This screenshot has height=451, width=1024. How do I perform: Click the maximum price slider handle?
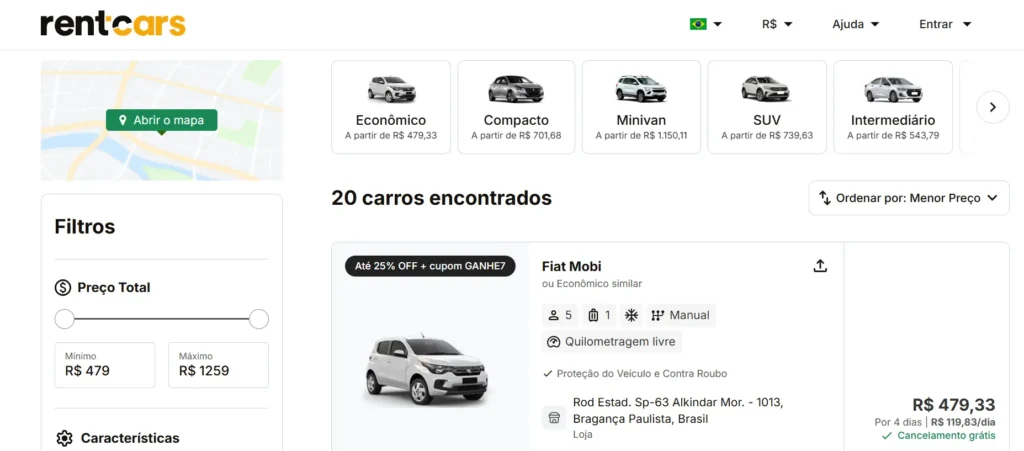click(x=259, y=319)
